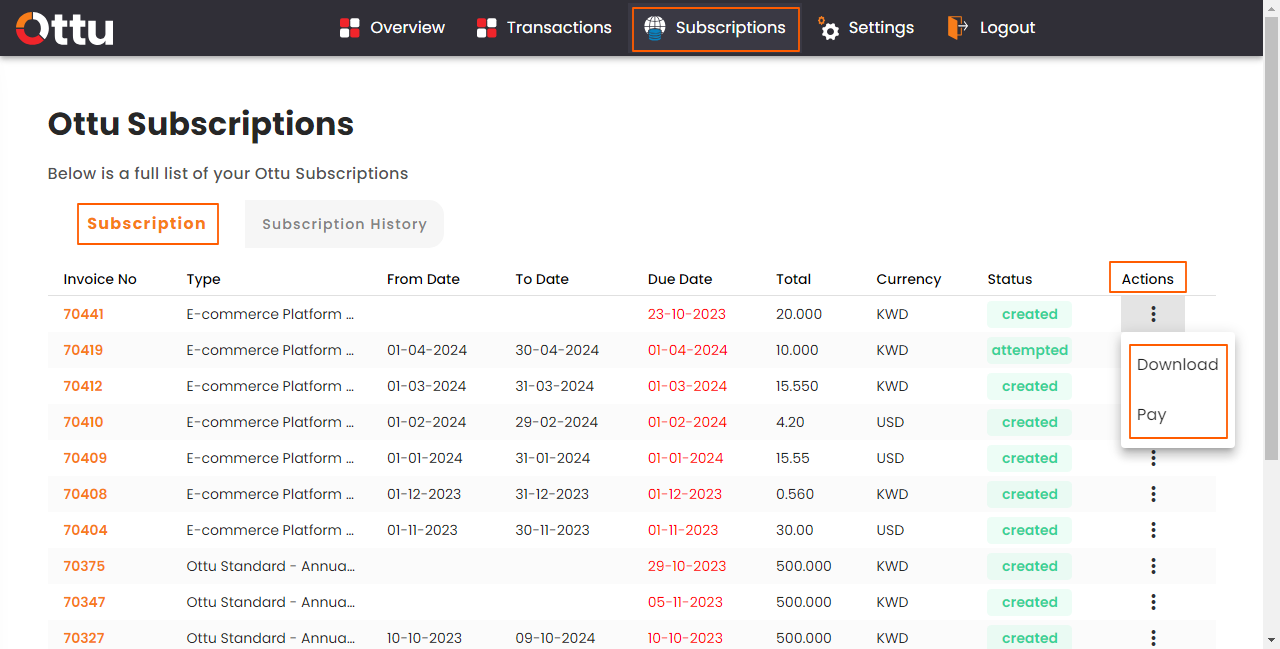The height and width of the screenshot is (649, 1280).
Task: Click the To Date column header
Action: click(542, 279)
